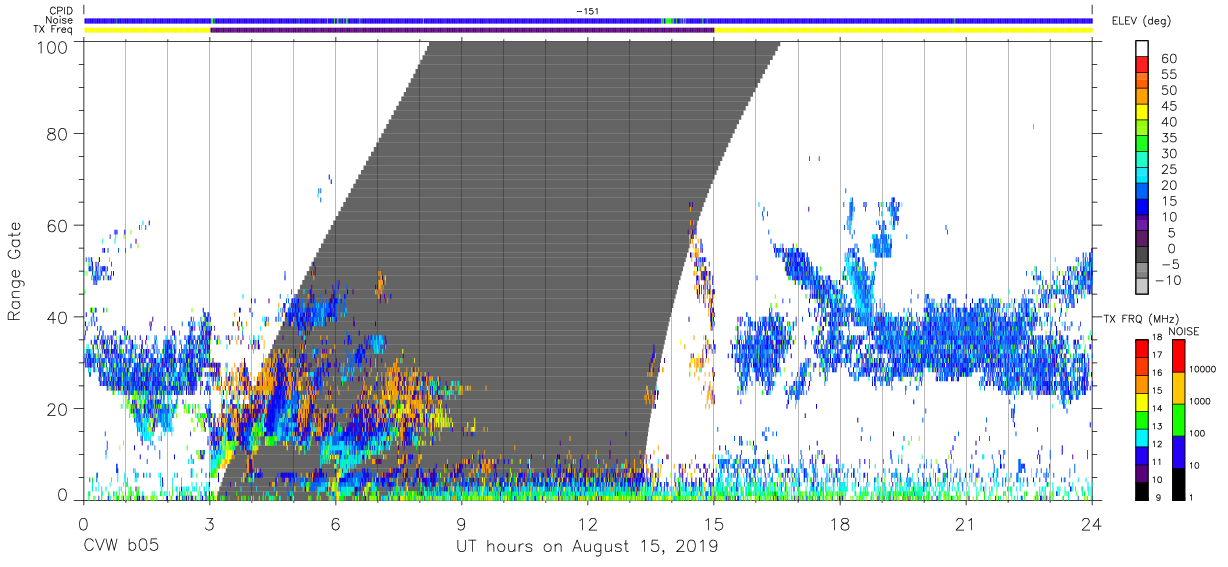Click the 'TX FRQ (MHz)' legend title
This screenshot has width=1228, height=567.
click(1141, 318)
